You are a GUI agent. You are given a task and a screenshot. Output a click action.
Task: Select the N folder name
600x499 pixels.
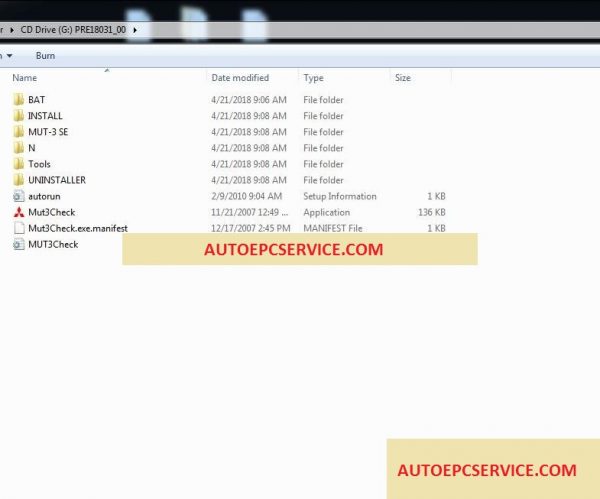pyautogui.click(x=32, y=148)
